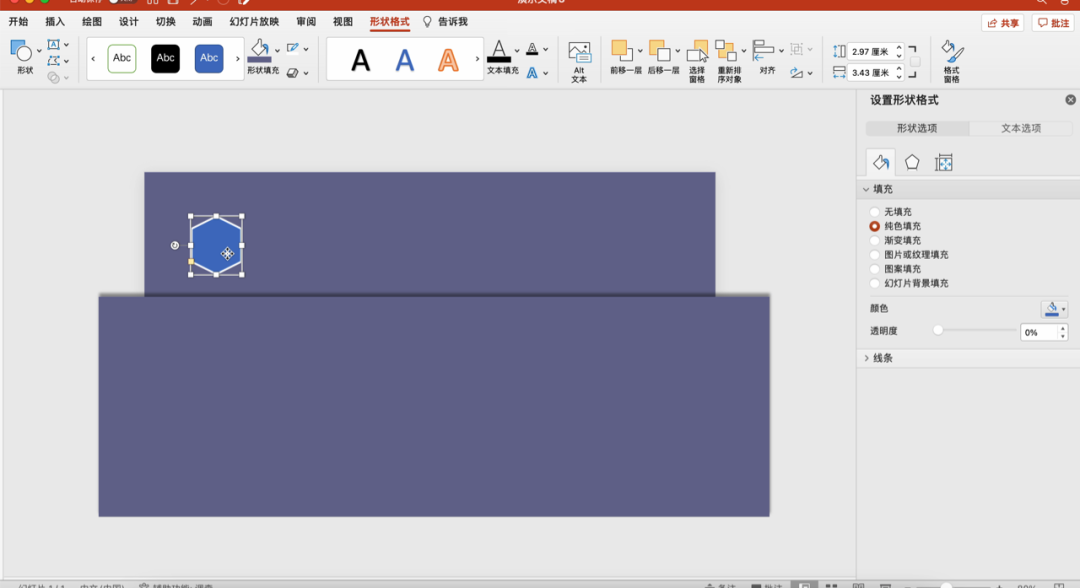Open the 选择窗格 selection pane
Screen dimensions: 1080x588
(x=697, y=61)
